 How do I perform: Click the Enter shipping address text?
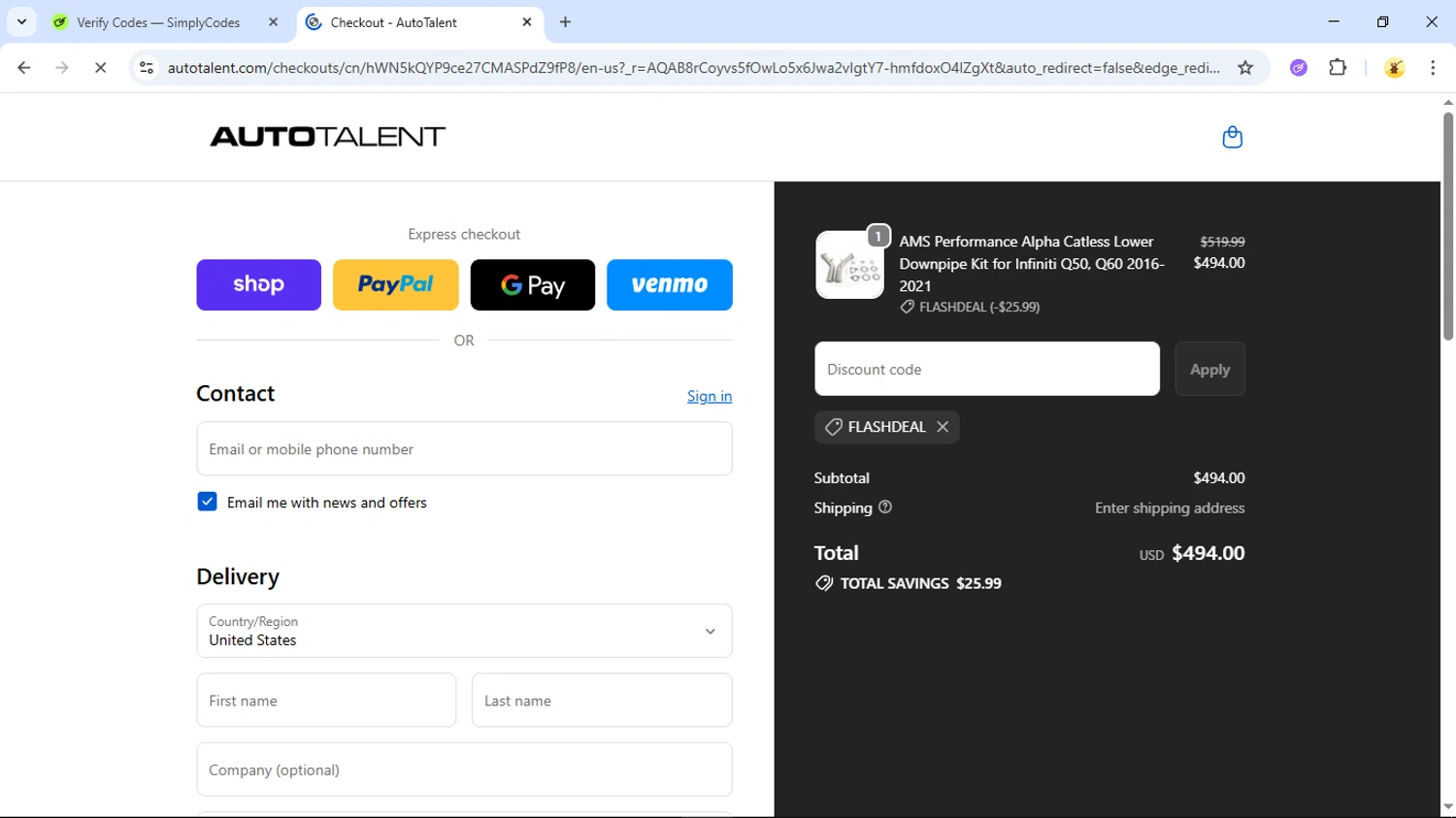[x=1170, y=507]
